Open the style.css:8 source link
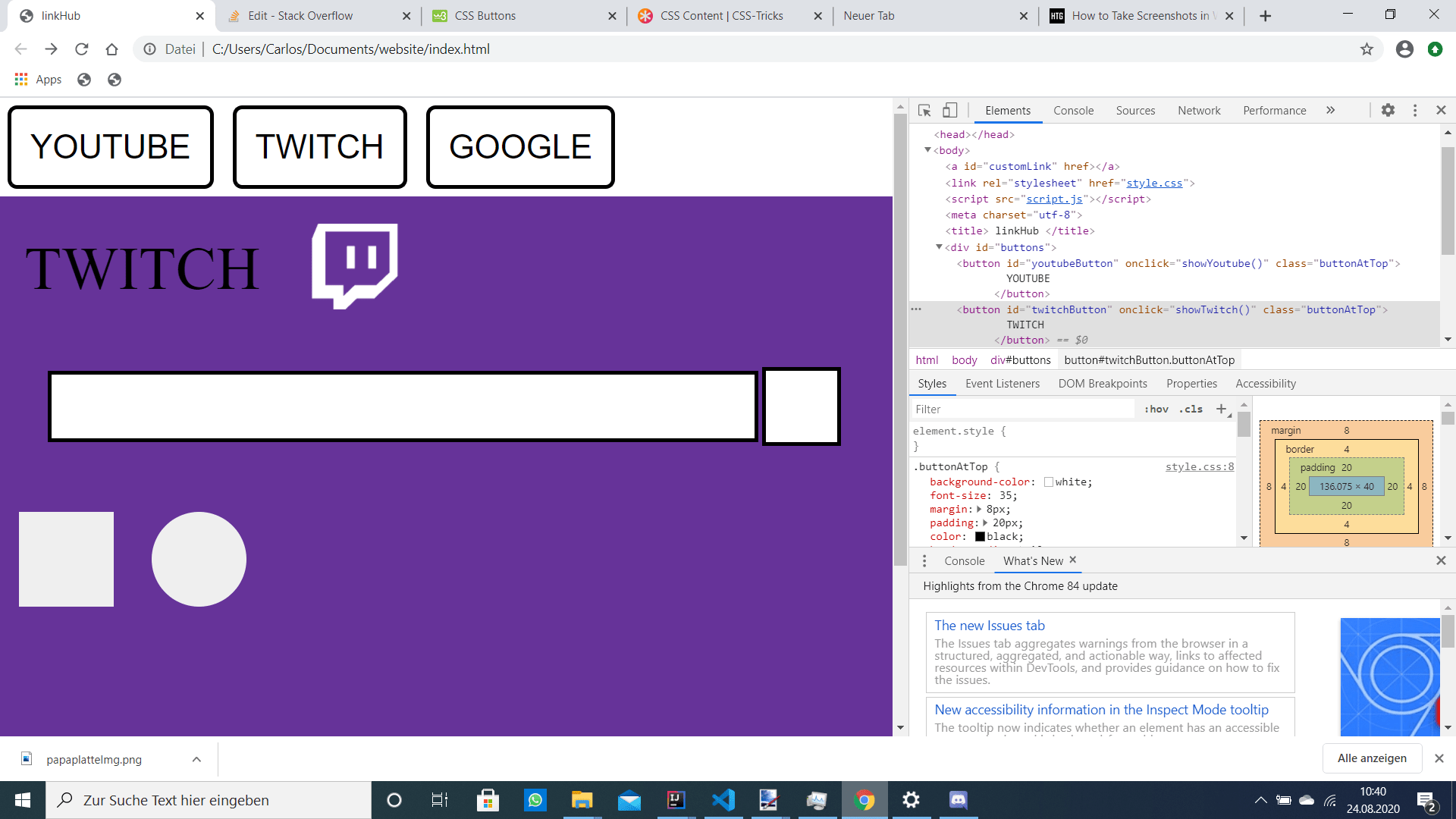 click(1199, 467)
